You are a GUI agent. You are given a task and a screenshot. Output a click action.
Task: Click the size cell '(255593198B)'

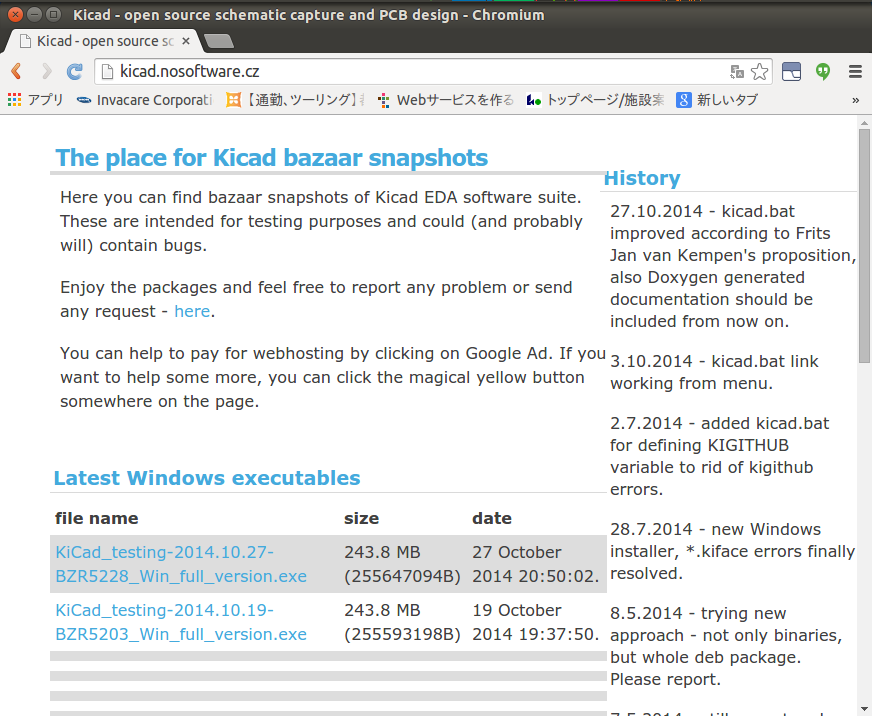click(x=403, y=634)
